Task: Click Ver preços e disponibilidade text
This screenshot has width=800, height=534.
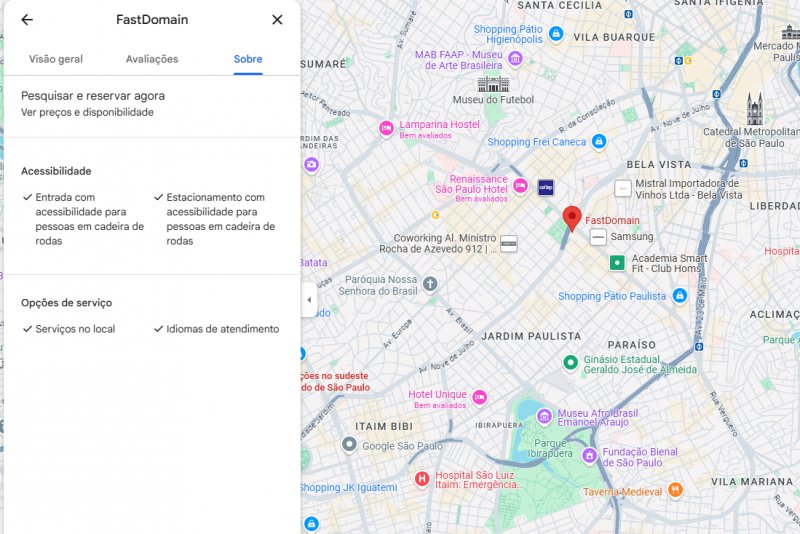Action: coord(87,112)
